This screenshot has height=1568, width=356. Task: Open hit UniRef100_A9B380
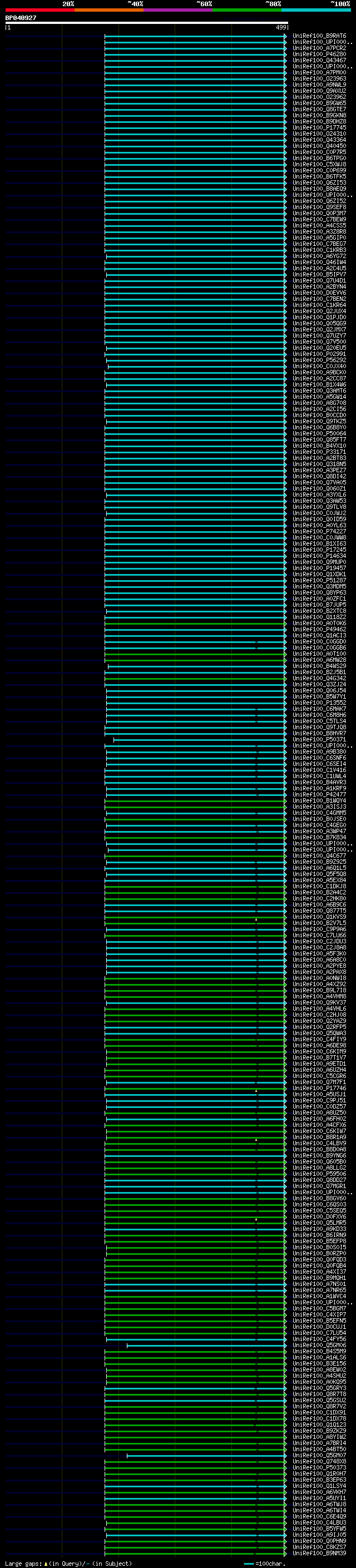tap(319, 752)
